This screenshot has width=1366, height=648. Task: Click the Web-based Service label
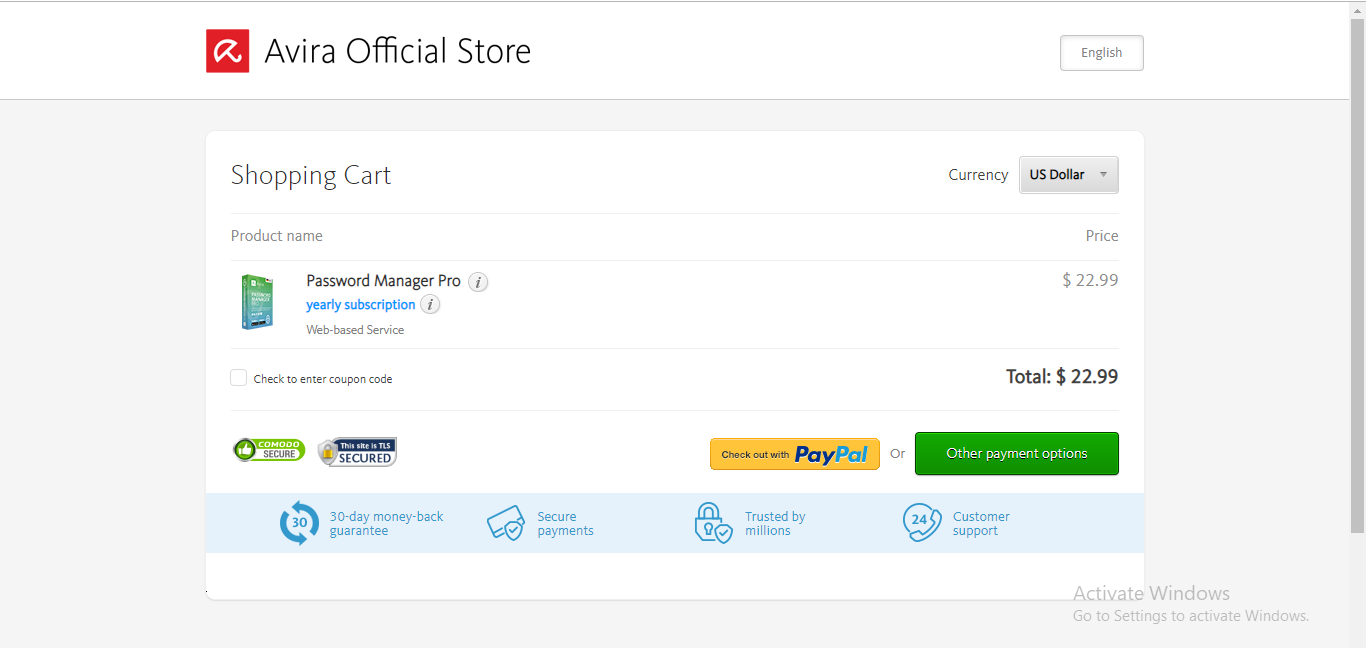click(x=355, y=330)
